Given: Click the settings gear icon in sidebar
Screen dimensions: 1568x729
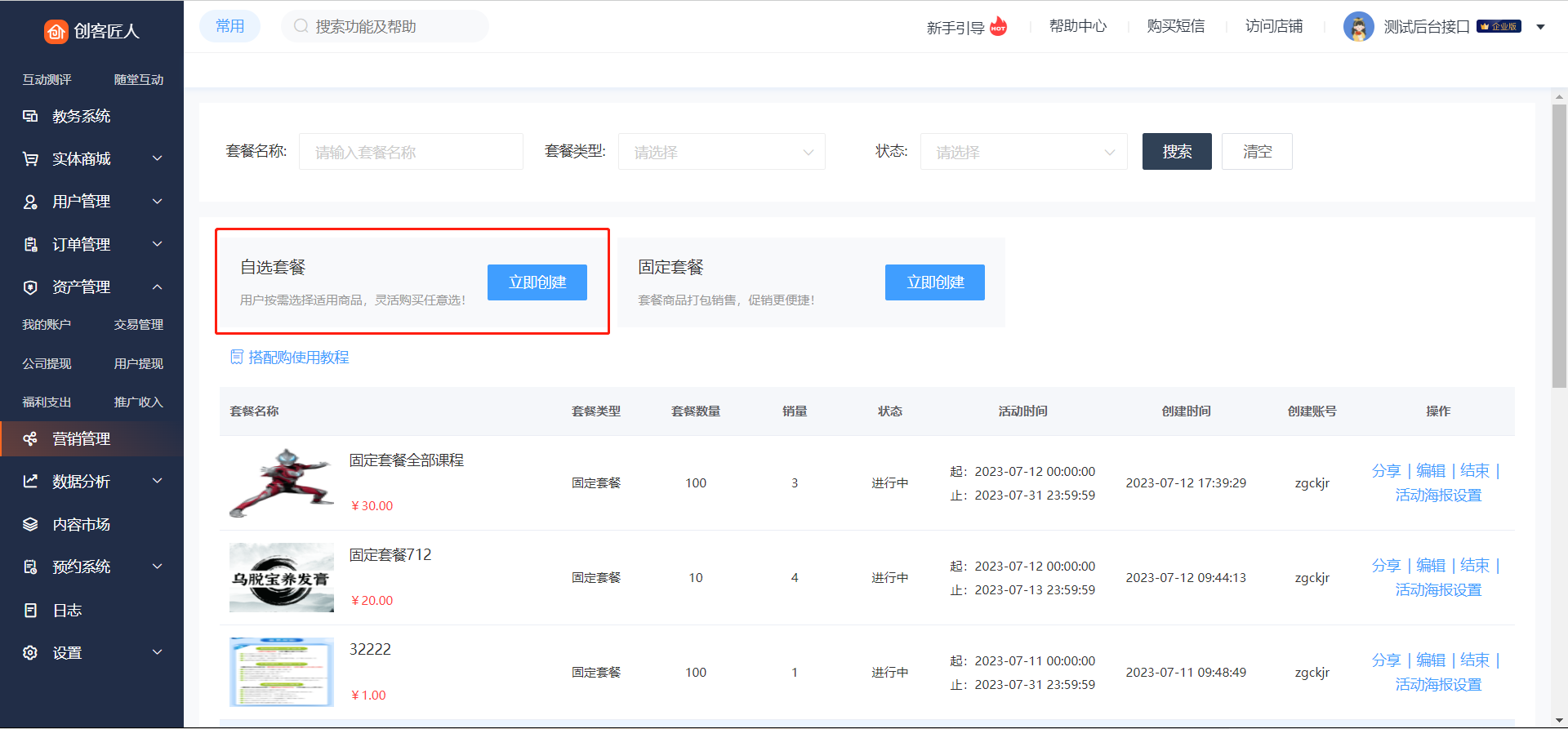Looking at the screenshot, I should pos(30,653).
